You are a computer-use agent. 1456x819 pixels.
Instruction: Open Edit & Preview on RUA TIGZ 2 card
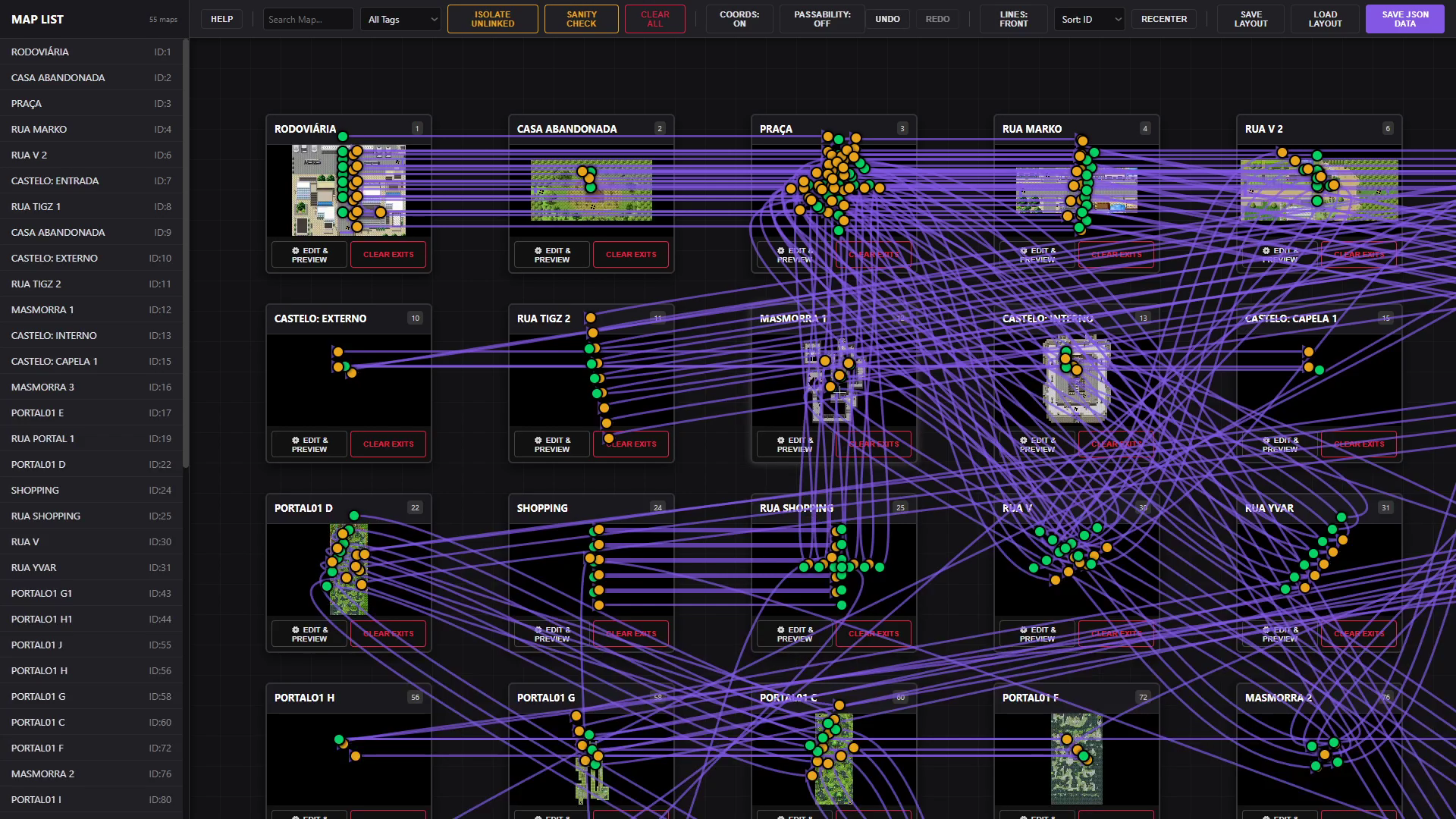click(552, 444)
